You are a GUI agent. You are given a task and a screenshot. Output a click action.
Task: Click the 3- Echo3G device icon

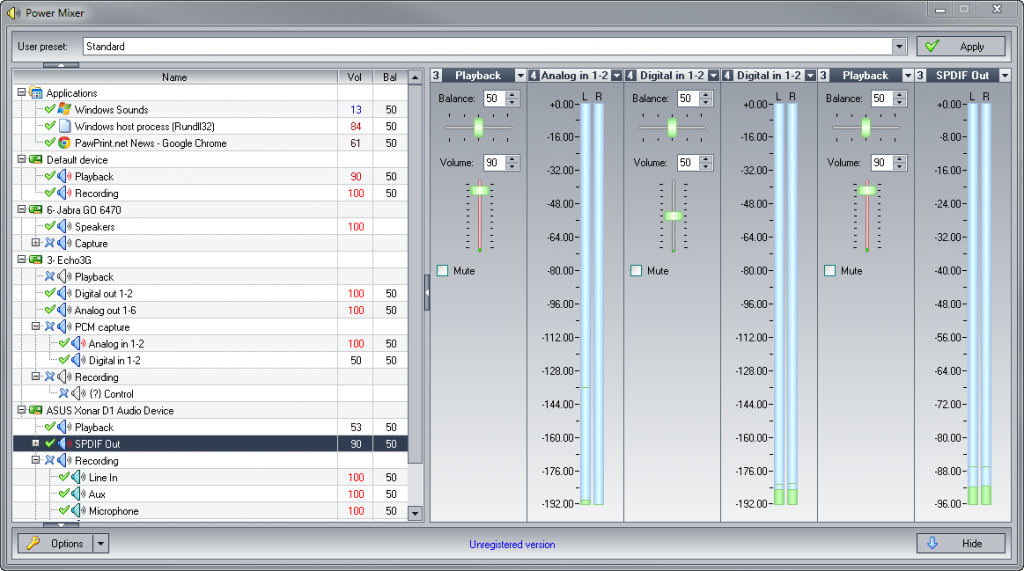[36, 260]
